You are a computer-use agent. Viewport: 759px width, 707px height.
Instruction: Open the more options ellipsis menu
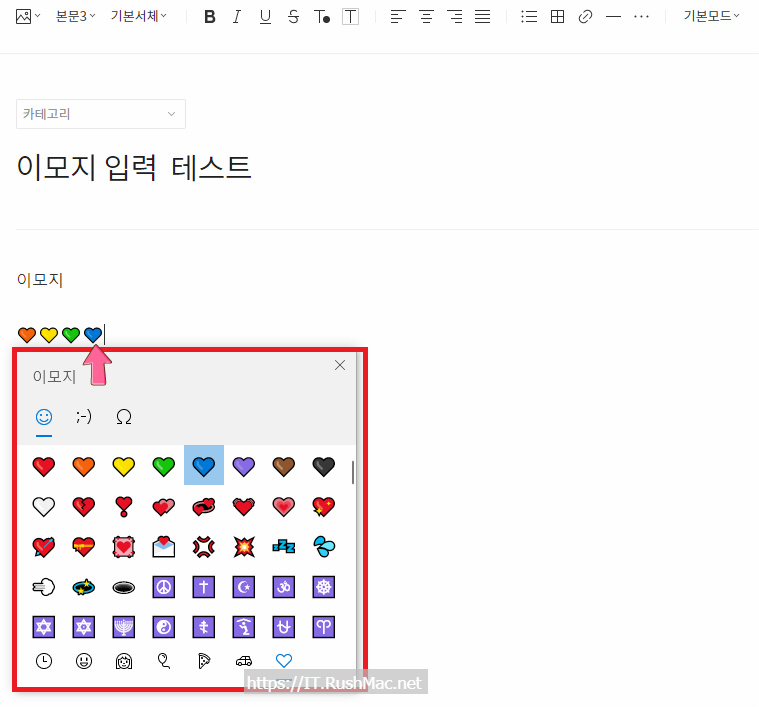coord(641,17)
